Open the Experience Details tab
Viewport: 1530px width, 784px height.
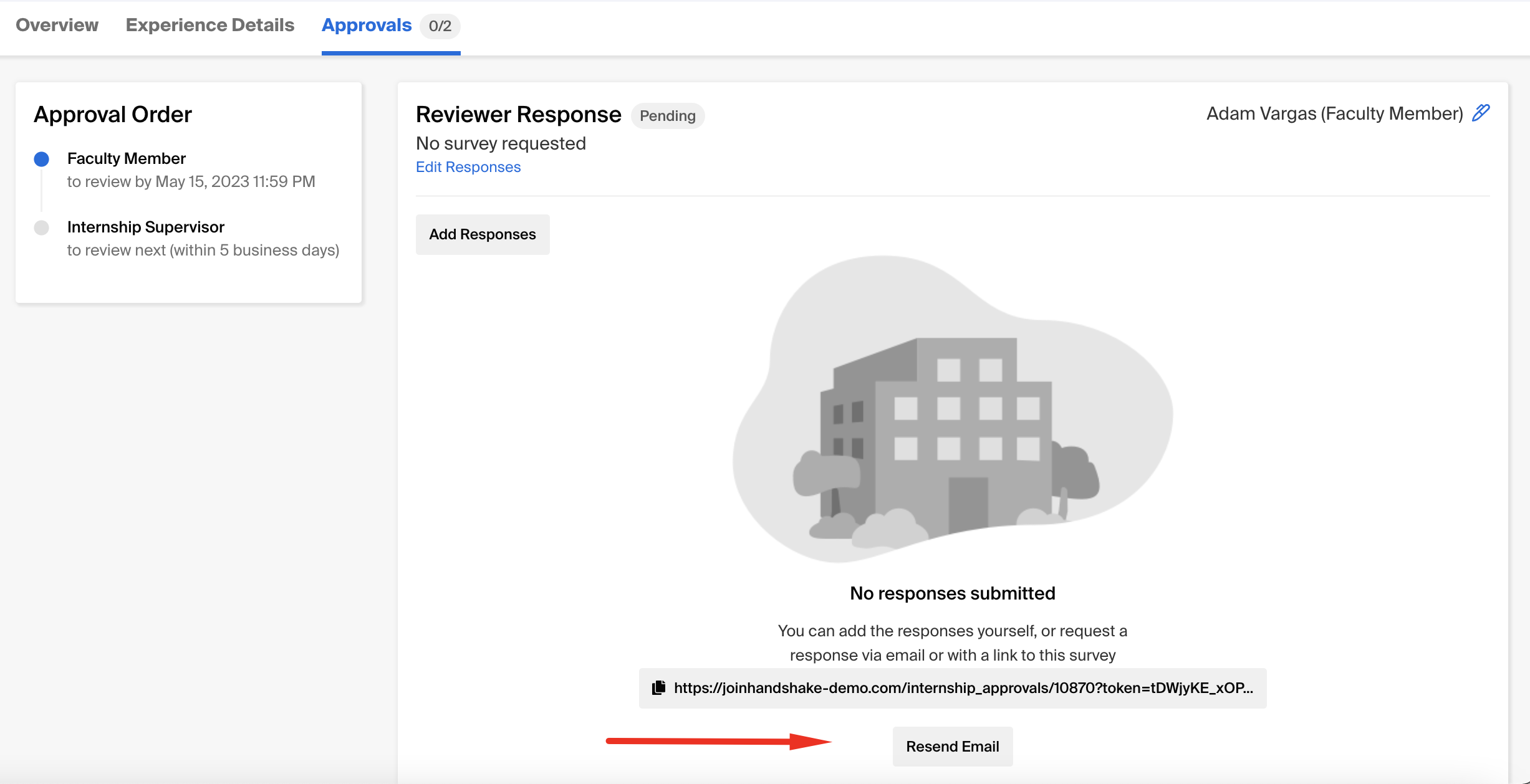pyautogui.click(x=210, y=25)
